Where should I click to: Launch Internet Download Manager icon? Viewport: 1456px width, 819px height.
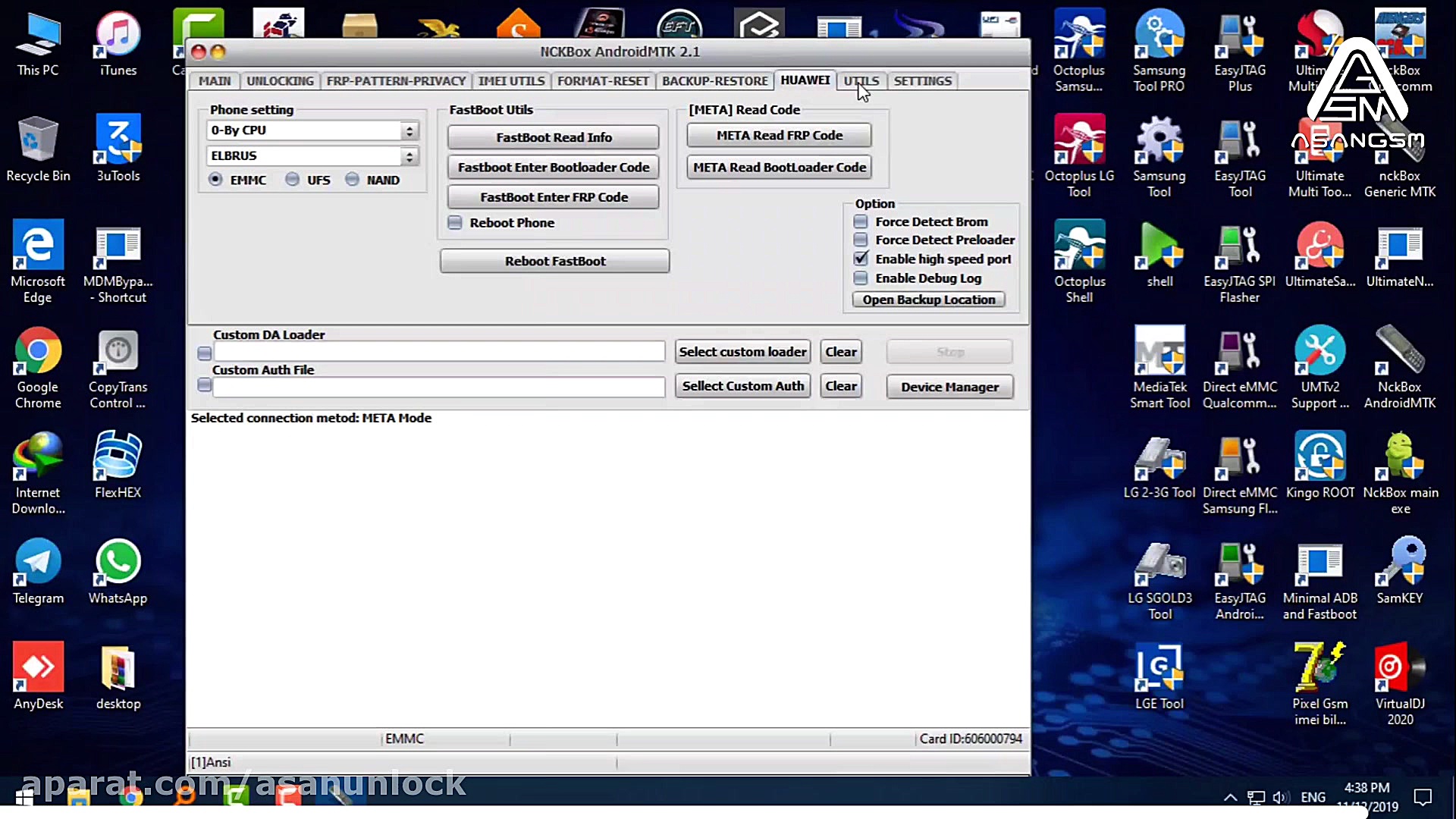click(x=38, y=473)
